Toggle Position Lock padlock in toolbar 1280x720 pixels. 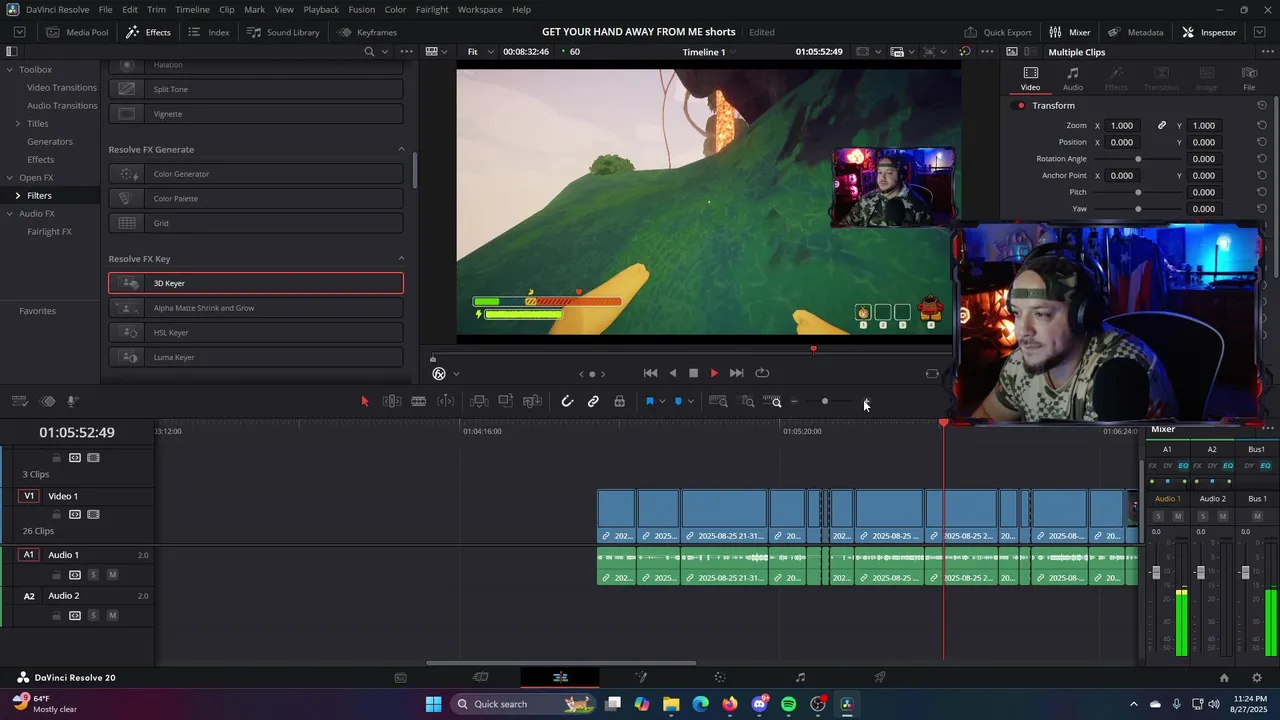pos(620,401)
